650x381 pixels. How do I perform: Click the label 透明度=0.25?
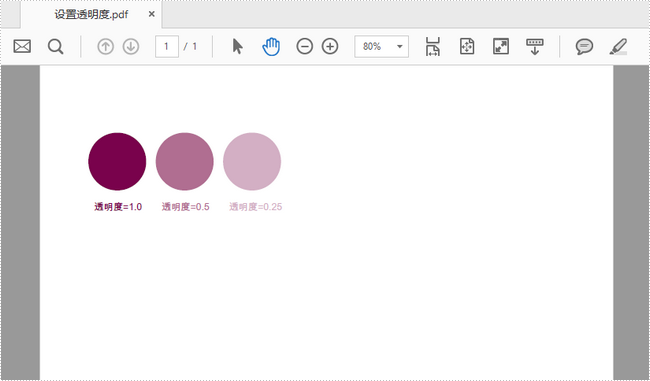(x=255, y=206)
